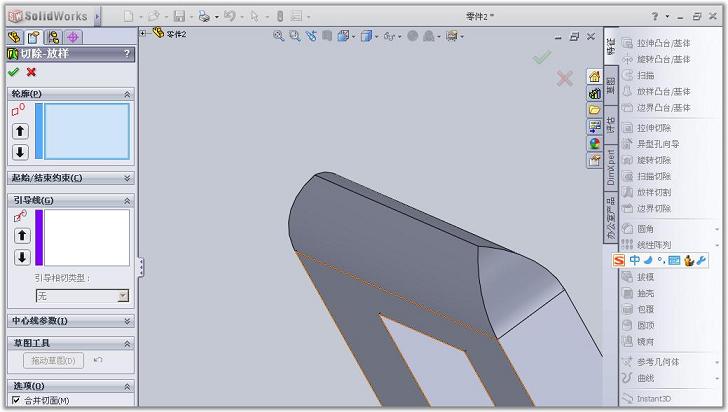The image size is (728, 412).
Task: Switch to the 评估 vertical tab
Action: point(611,125)
